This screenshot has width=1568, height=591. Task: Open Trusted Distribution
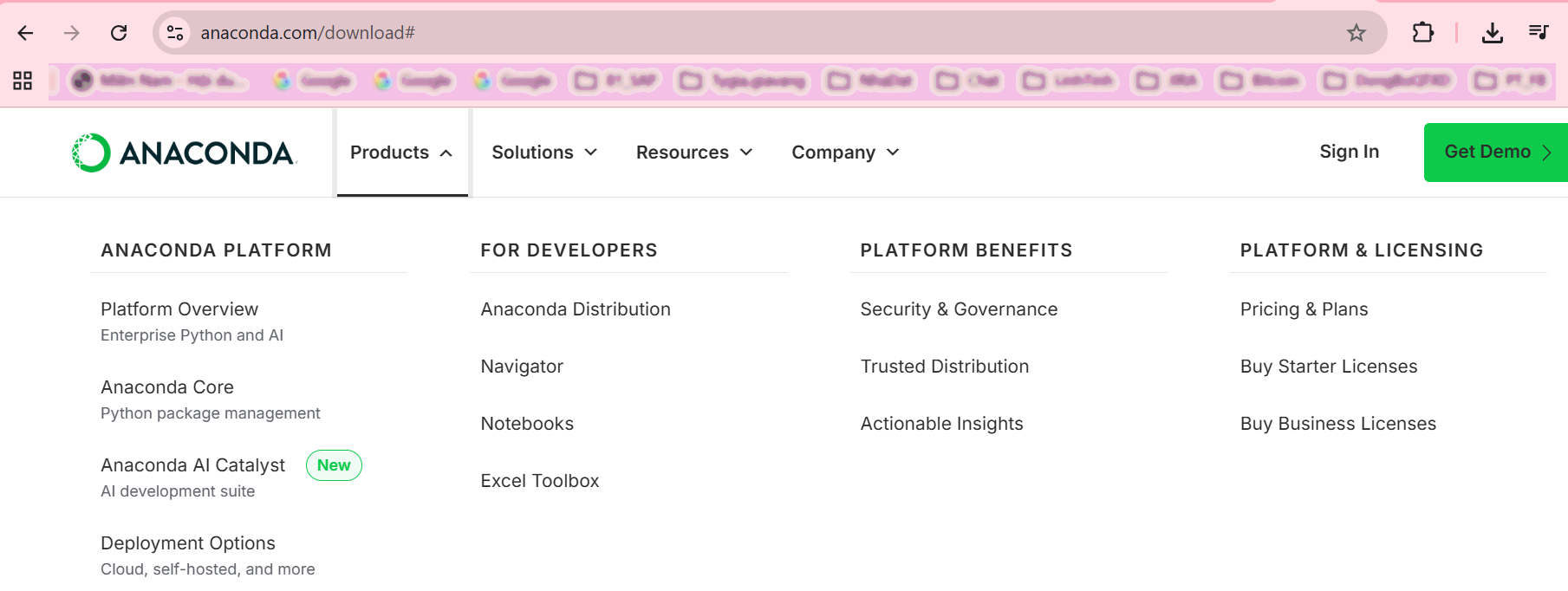[945, 367]
